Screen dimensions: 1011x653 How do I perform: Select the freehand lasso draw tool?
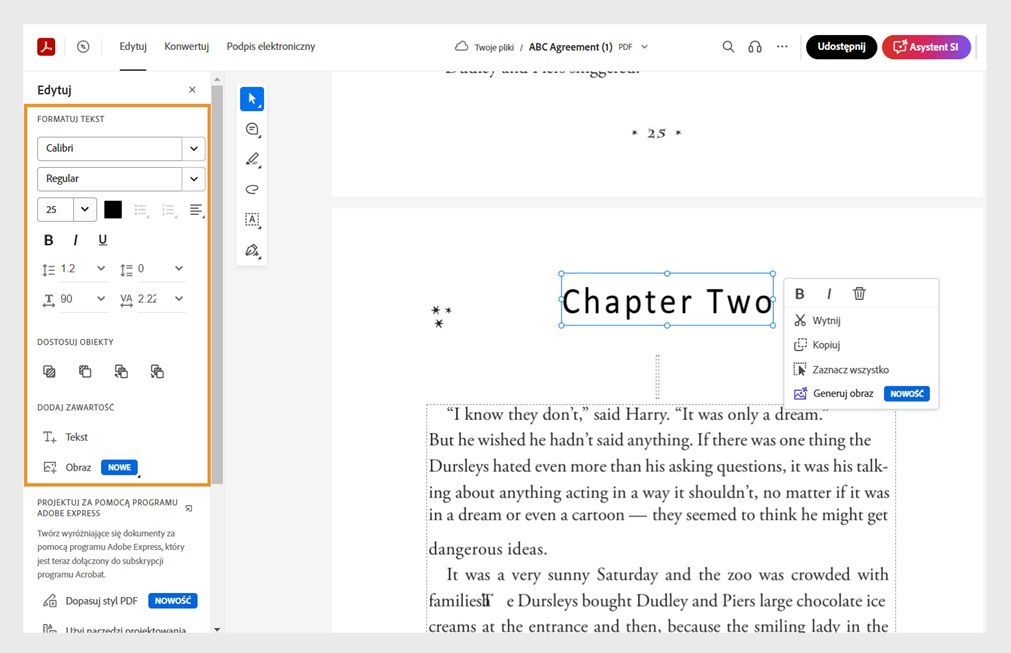click(x=252, y=189)
